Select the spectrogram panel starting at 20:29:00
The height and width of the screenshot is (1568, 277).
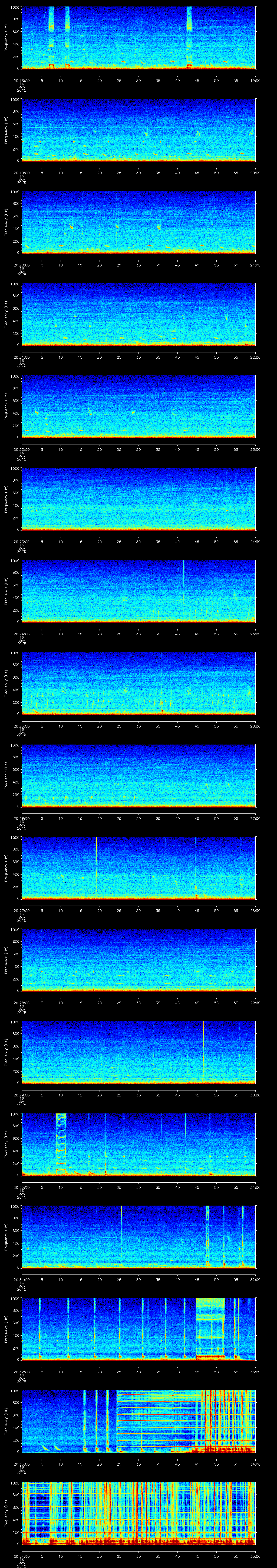point(138,1052)
